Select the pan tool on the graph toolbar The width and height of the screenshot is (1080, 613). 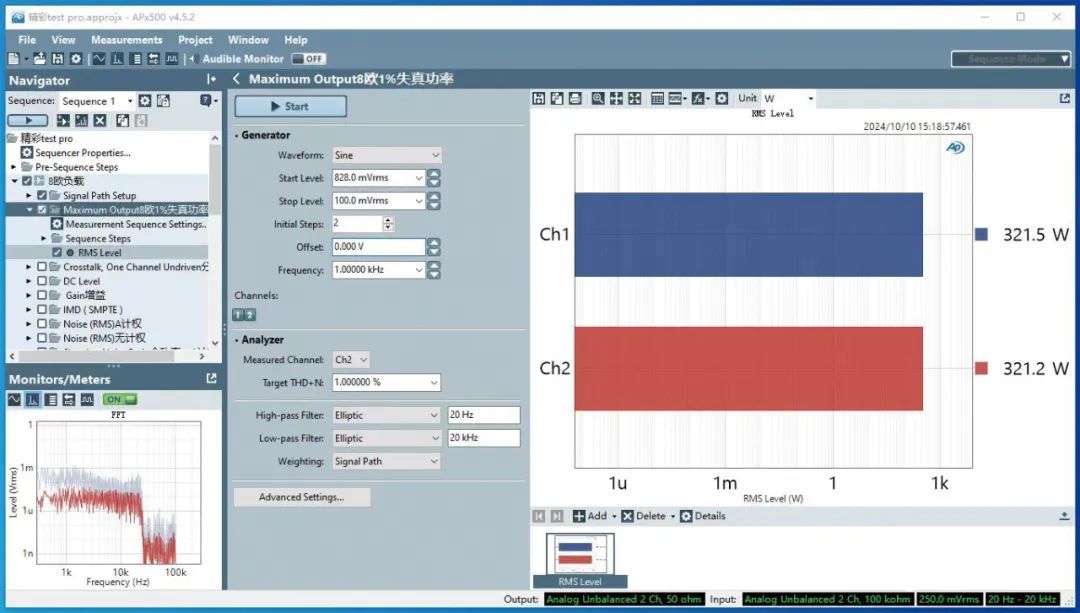[x=616, y=98]
